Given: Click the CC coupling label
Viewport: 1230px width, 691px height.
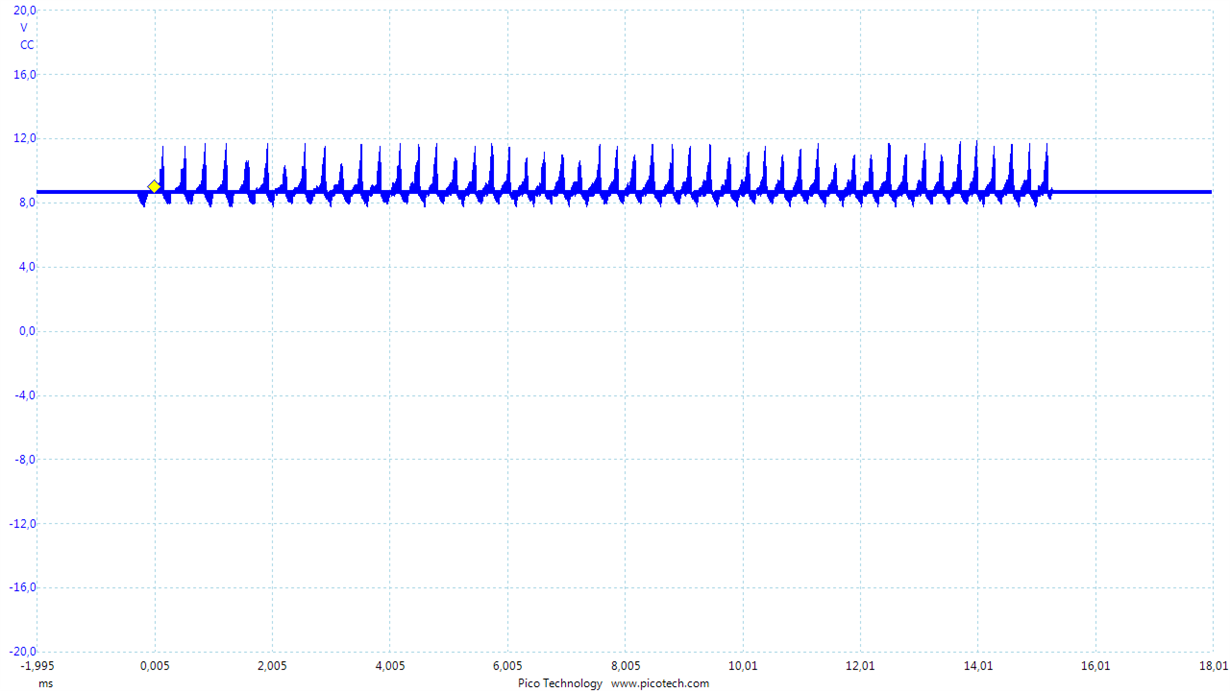Looking at the screenshot, I should point(27,45).
